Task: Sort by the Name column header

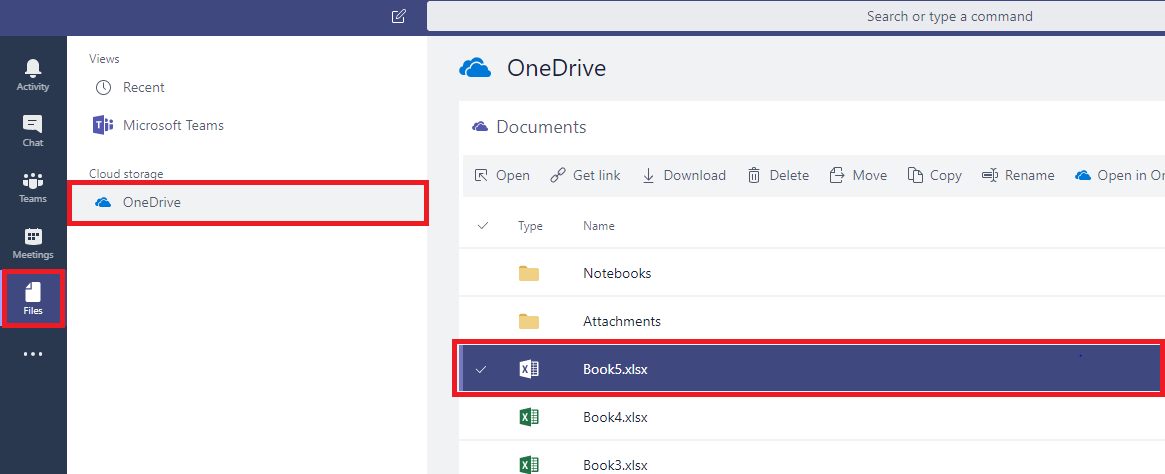Action: [599, 226]
